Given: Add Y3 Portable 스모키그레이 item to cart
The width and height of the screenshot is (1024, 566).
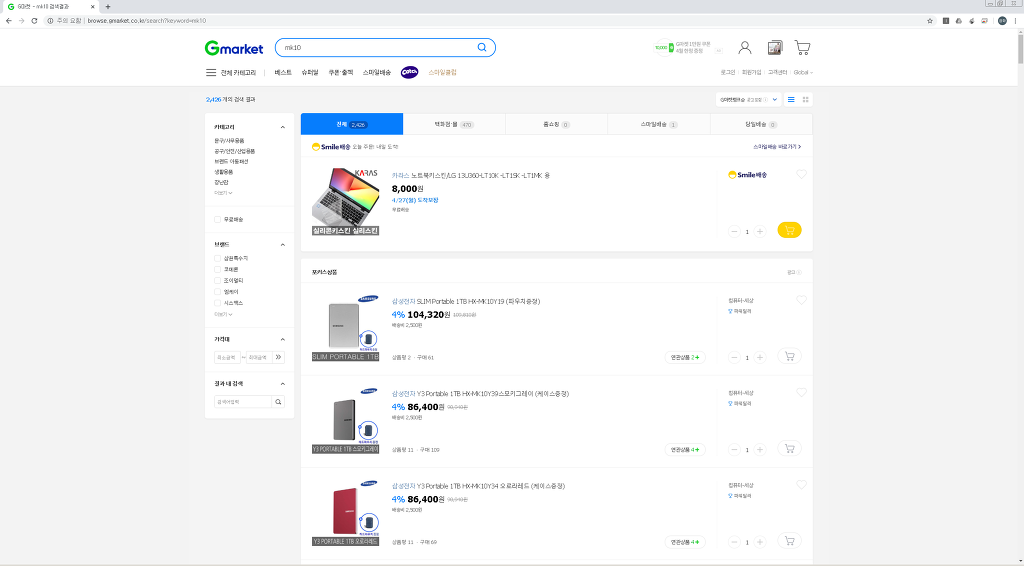Looking at the screenshot, I should (790, 448).
